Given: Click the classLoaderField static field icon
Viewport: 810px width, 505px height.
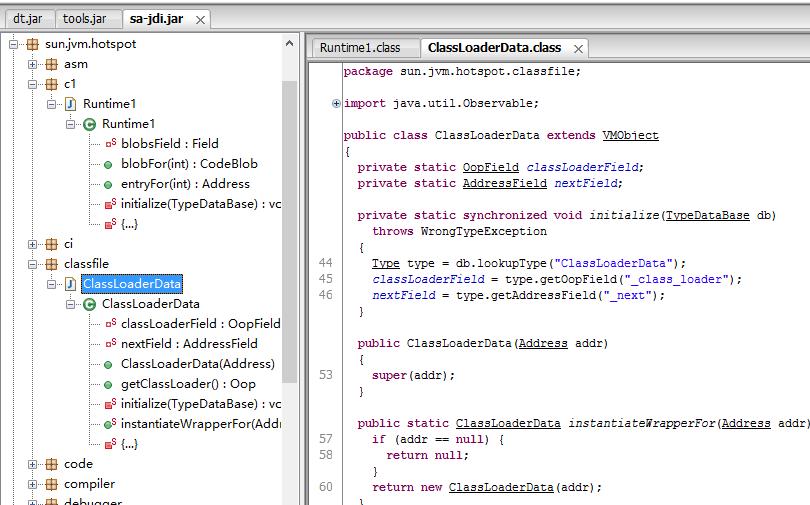Looking at the screenshot, I should [111, 324].
